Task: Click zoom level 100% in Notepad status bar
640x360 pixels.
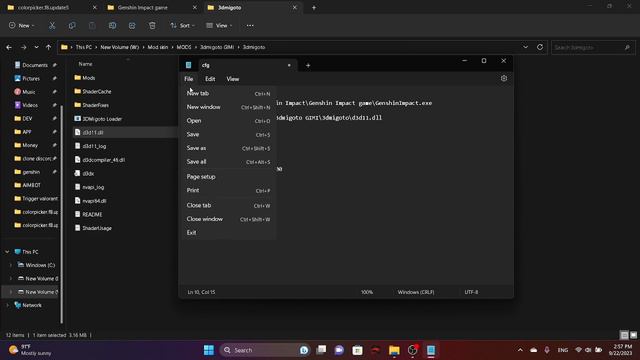Action: 367,292
